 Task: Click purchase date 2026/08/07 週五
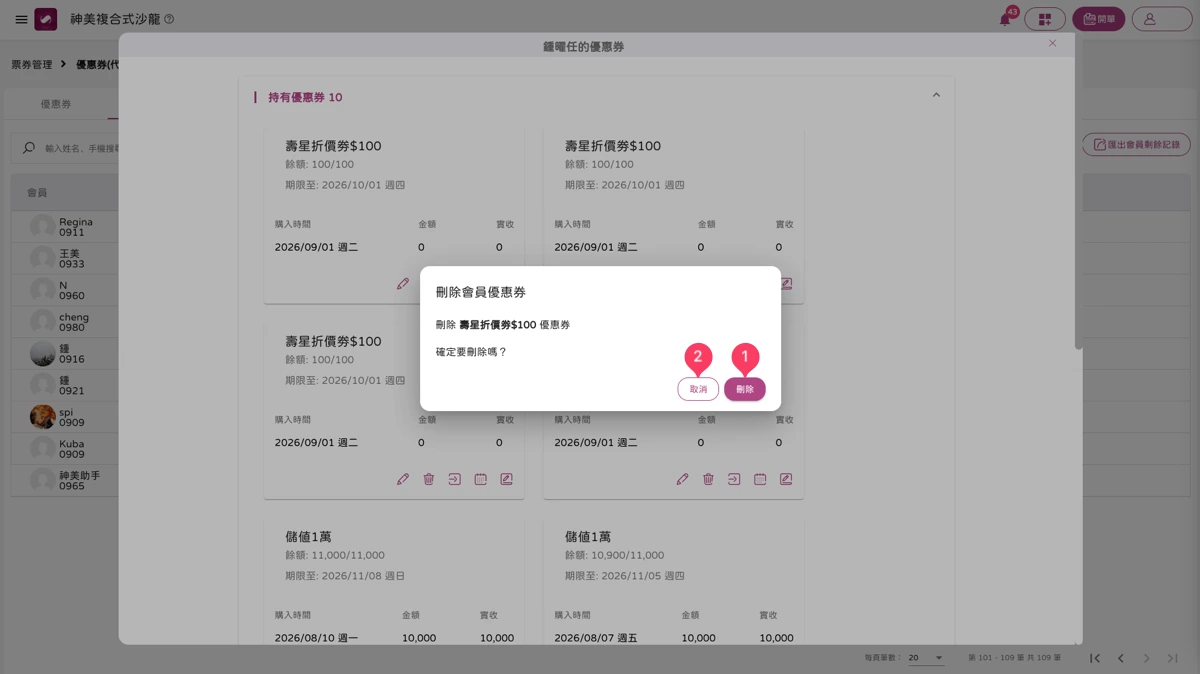[x=596, y=638]
